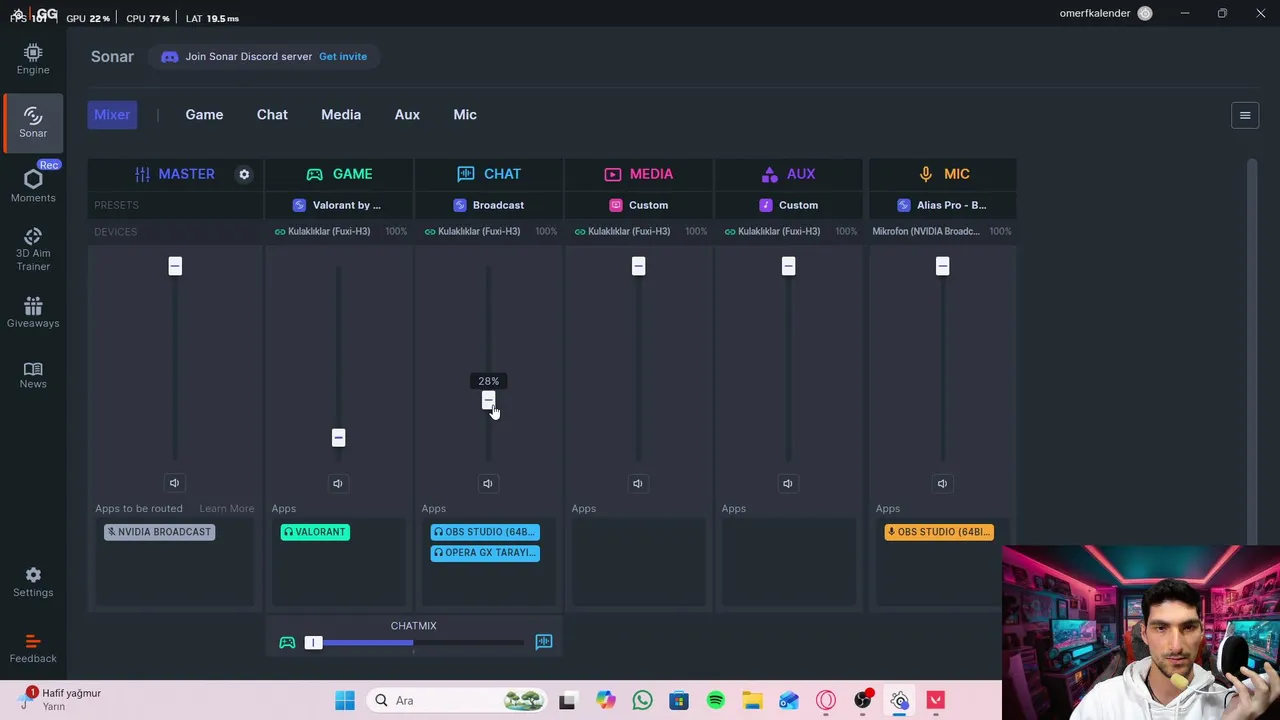
Task: Click the OBS STUDIO chip under Chat
Action: pyautogui.click(x=485, y=532)
